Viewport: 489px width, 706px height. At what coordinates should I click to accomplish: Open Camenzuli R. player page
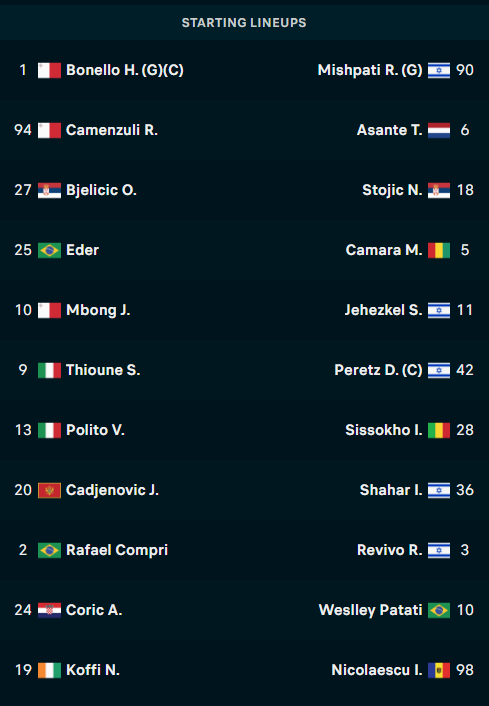tap(112, 130)
